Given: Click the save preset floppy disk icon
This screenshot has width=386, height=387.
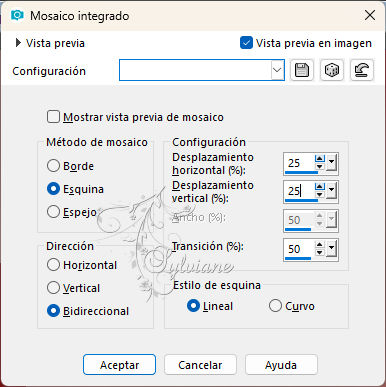Looking at the screenshot, I should pos(302,70).
